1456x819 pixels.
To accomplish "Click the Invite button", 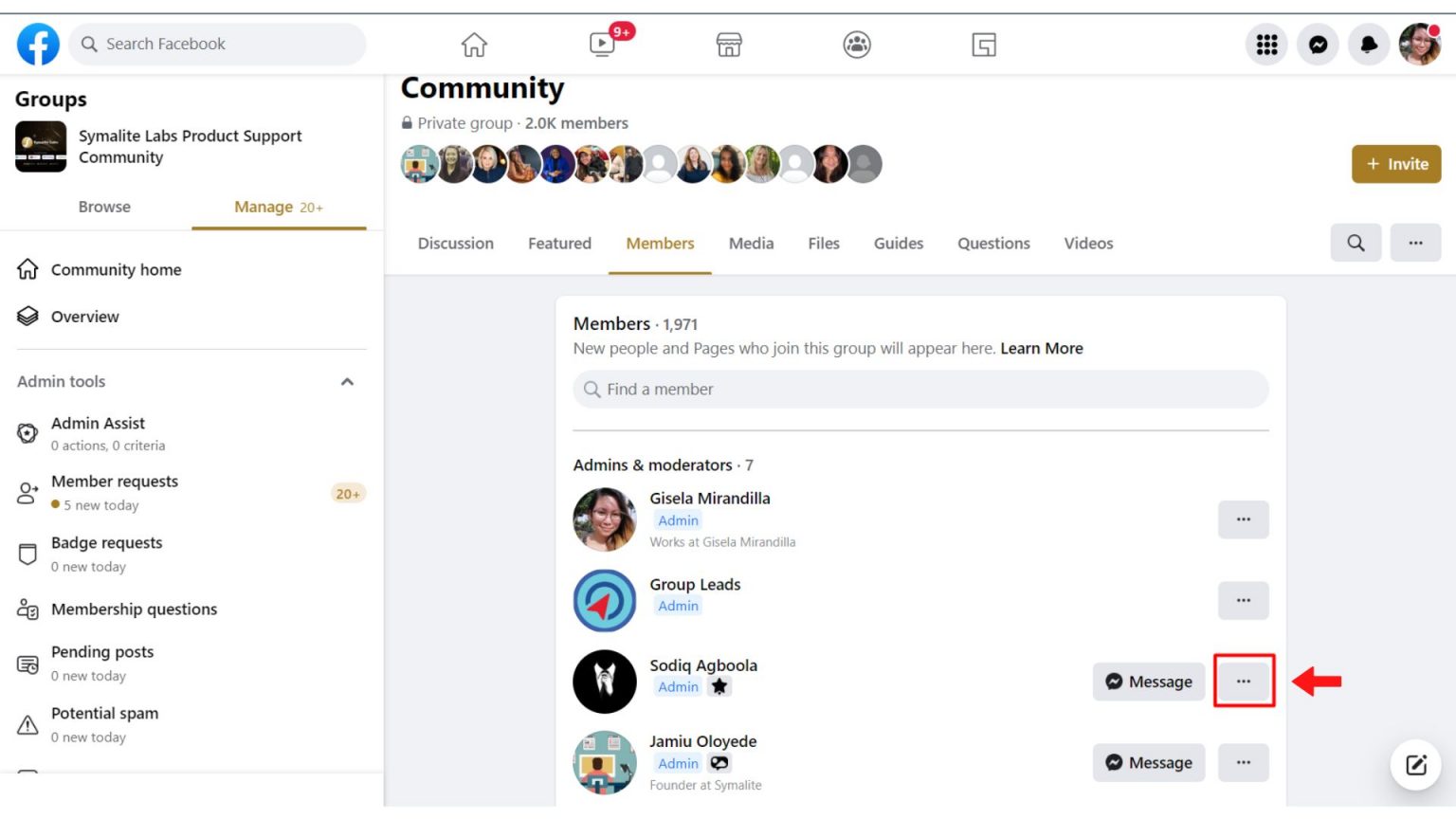I will pyautogui.click(x=1395, y=163).
